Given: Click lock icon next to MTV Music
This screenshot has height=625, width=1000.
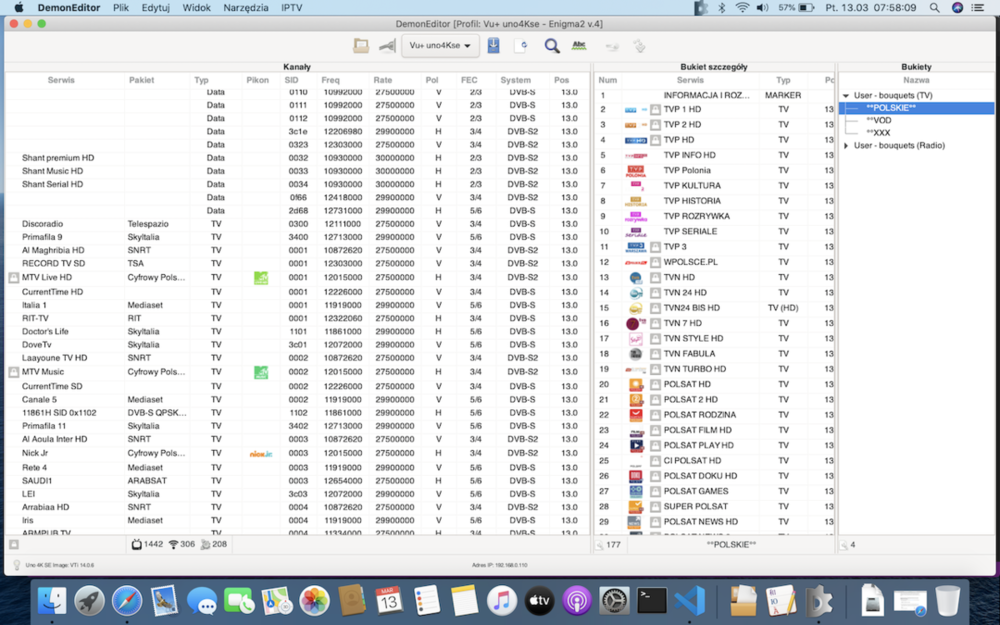Looking at the screenshot, I should pyautogui.click(x=14, y=372).
